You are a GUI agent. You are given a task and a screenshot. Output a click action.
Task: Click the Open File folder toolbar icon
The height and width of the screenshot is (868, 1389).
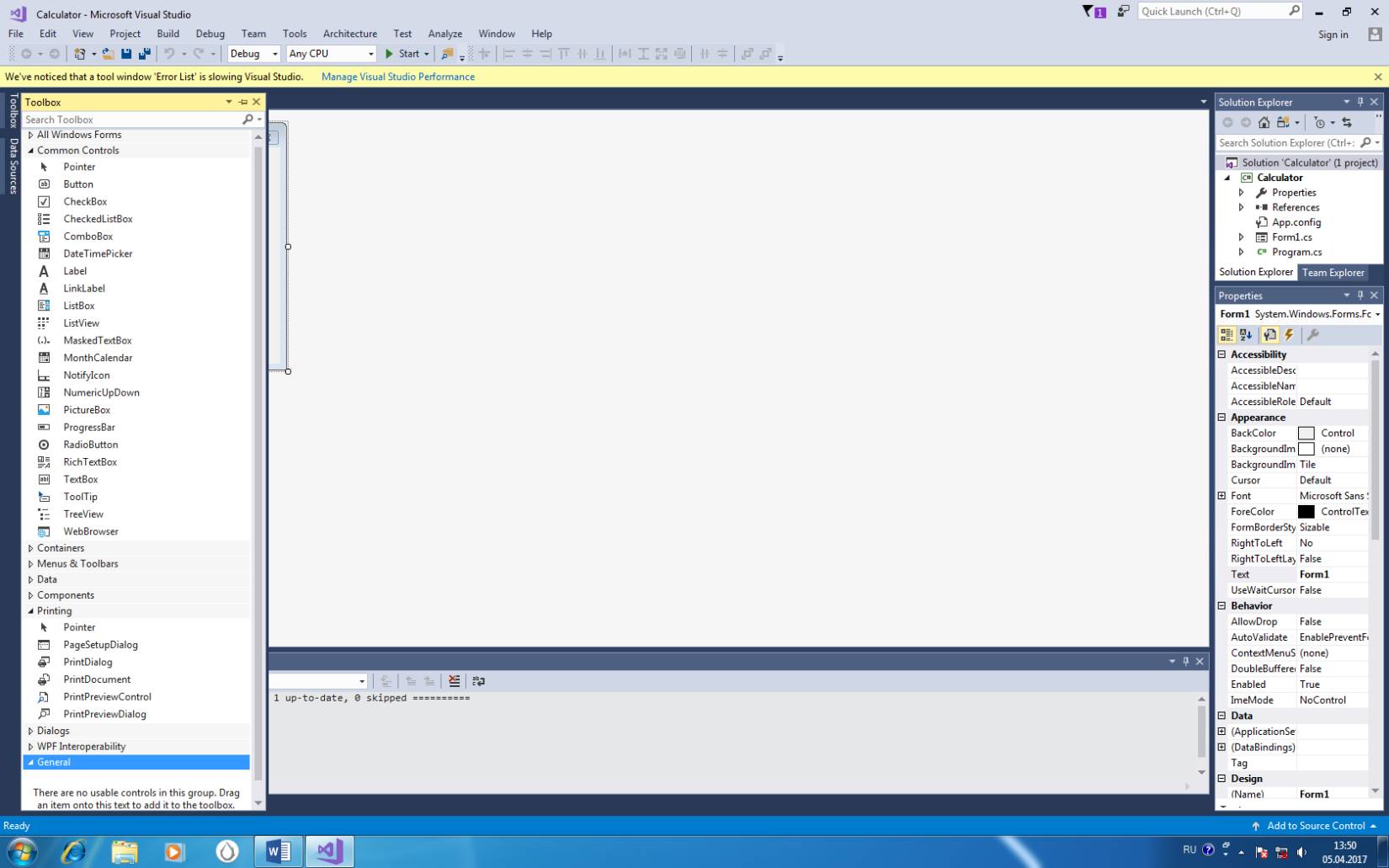coord(108,54)
